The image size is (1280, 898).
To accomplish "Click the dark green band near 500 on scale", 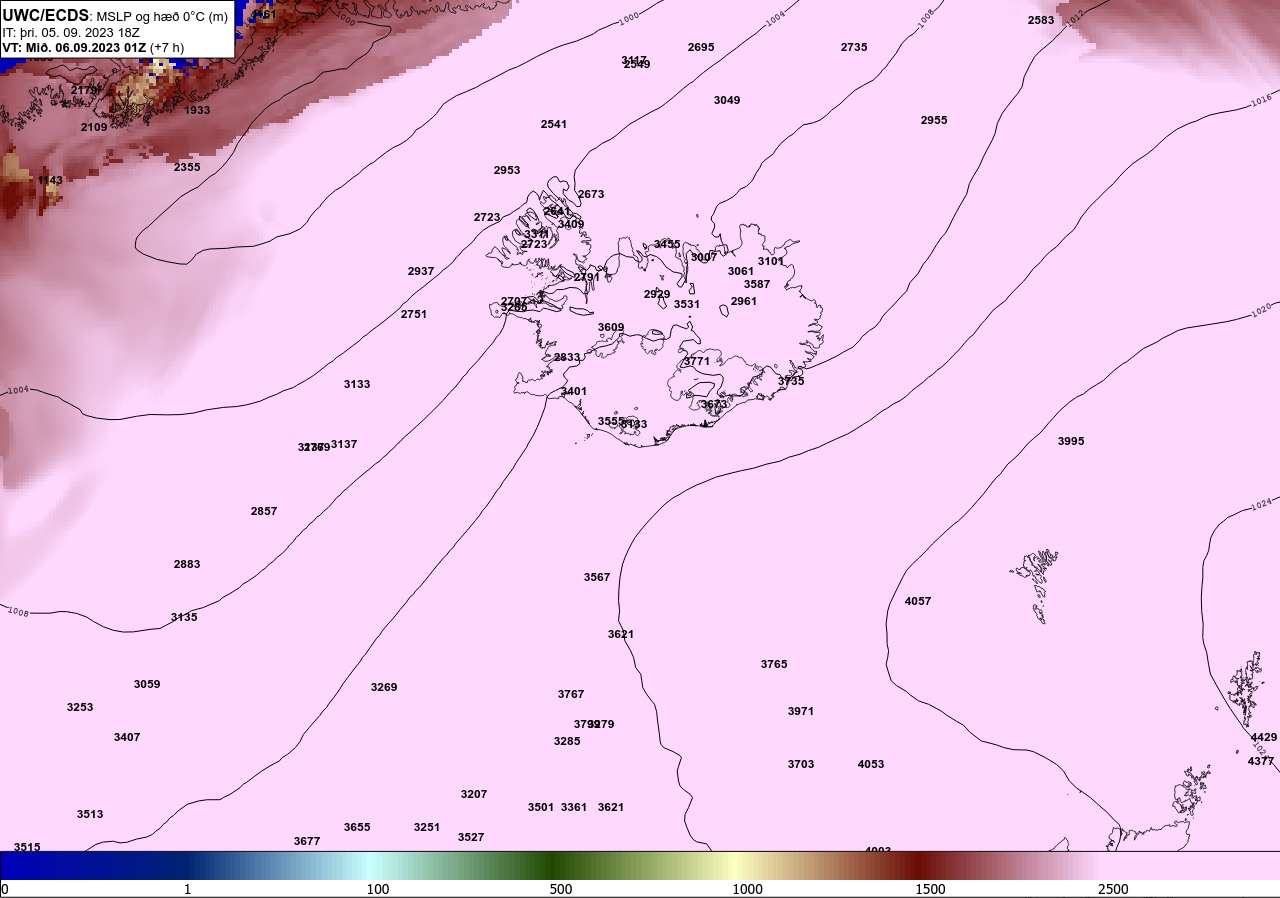I will pyautogui.click(x=555, y=865).
